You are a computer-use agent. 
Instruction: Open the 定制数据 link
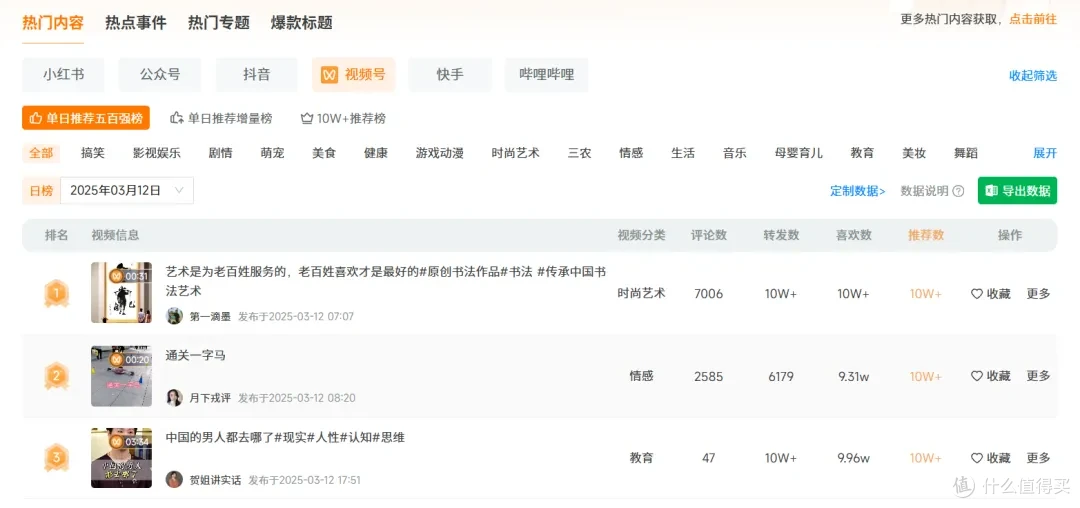858,191
